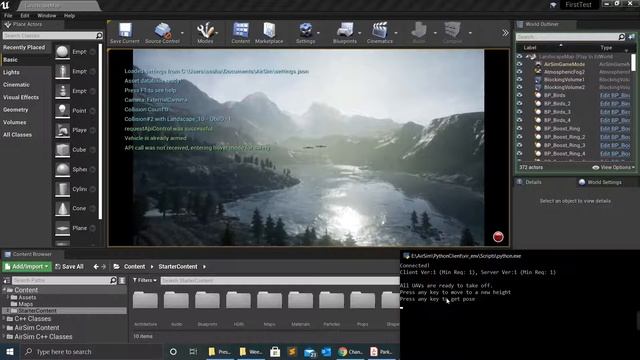The width and height of the screenshot is (640, 360).
Task: Click the red record button in the viewport
Action: tap(498, 237)
